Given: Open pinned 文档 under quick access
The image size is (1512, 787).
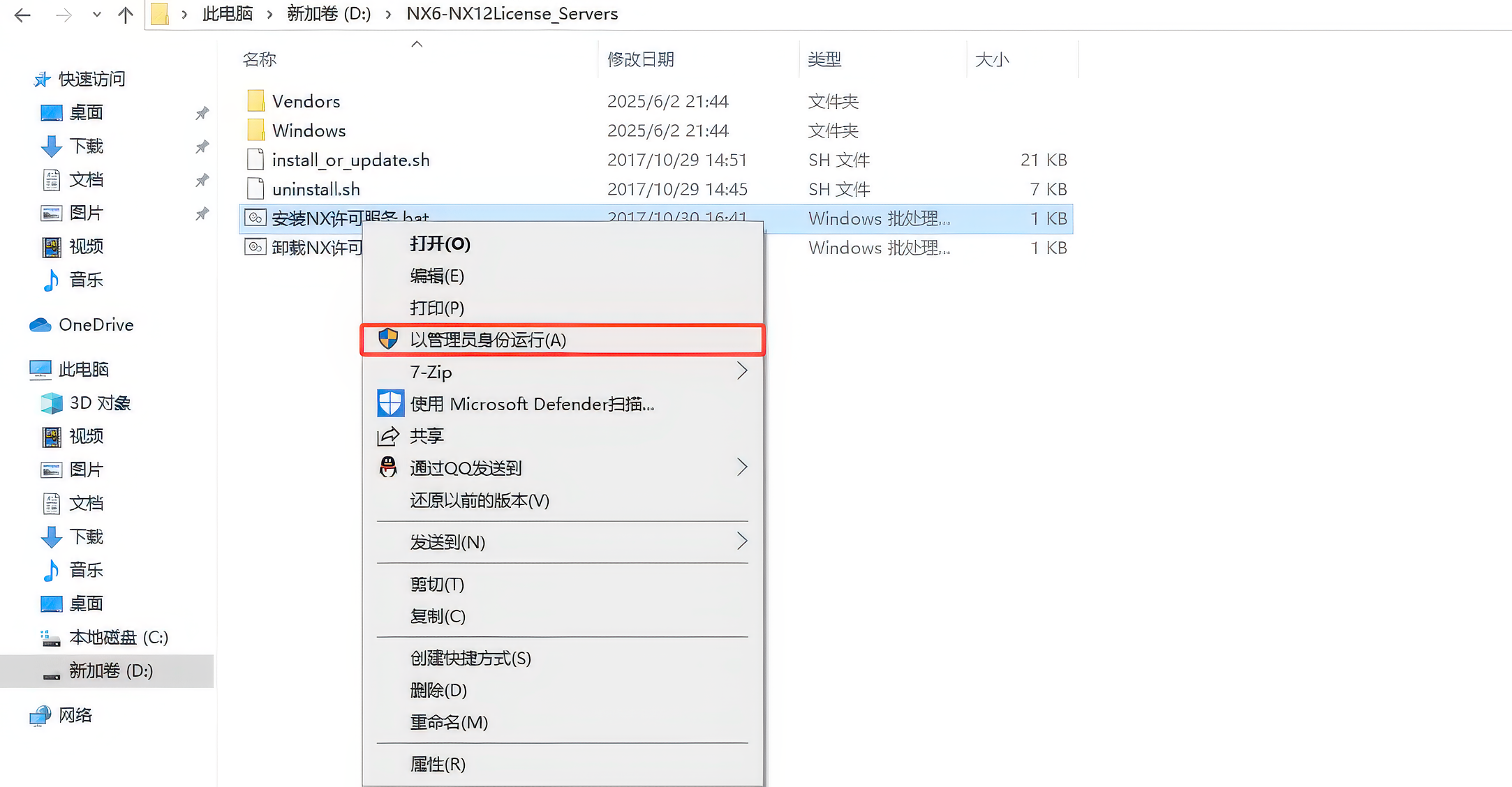Looking at the screenshot, I should tap(86, 179).
